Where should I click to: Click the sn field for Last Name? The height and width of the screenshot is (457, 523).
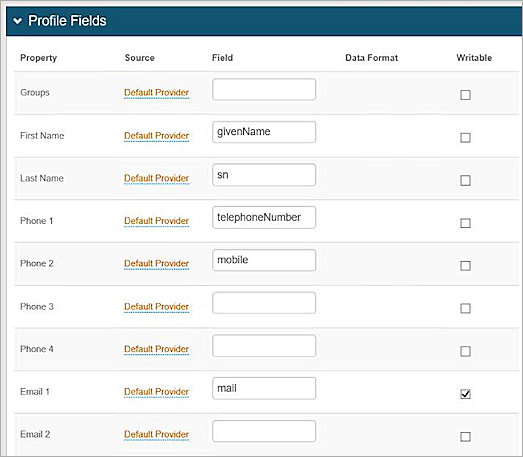pyautogui.click(x=264, y=175)
